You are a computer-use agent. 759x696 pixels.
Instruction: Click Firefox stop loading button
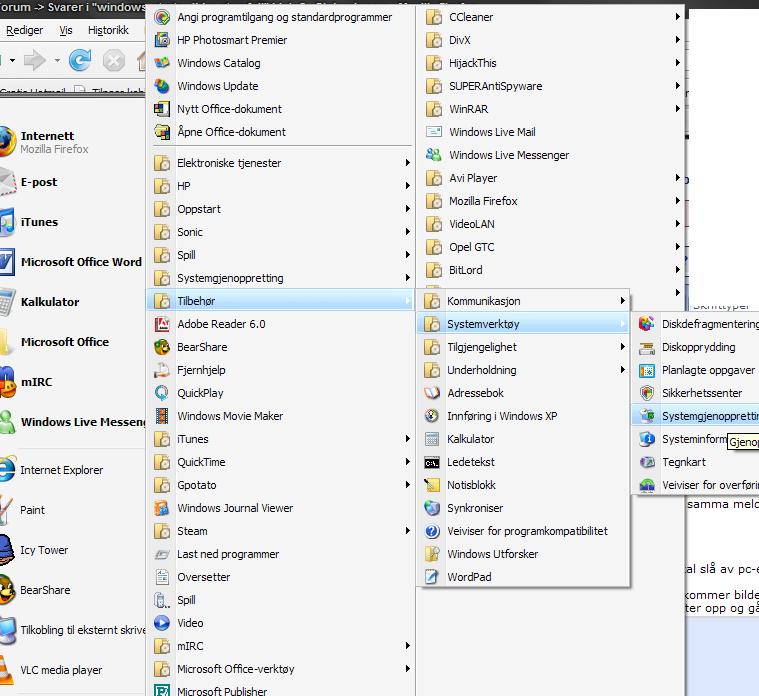(114, 61)
